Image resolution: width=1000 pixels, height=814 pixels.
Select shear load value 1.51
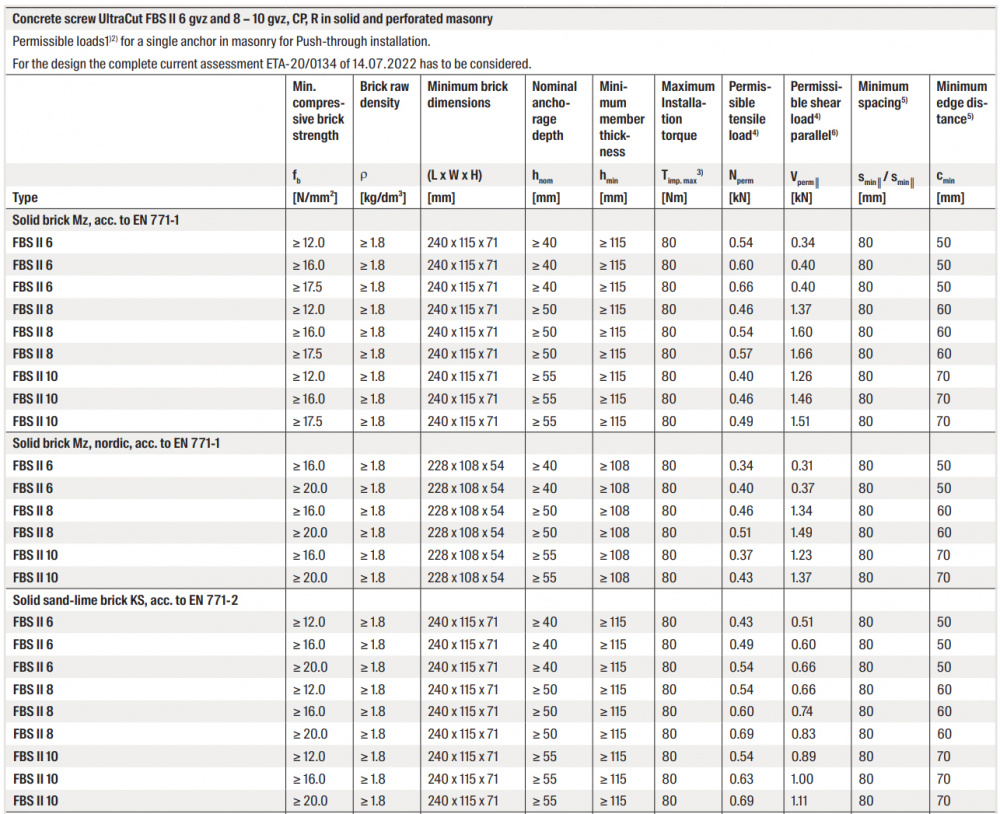(x=800, y=422)
